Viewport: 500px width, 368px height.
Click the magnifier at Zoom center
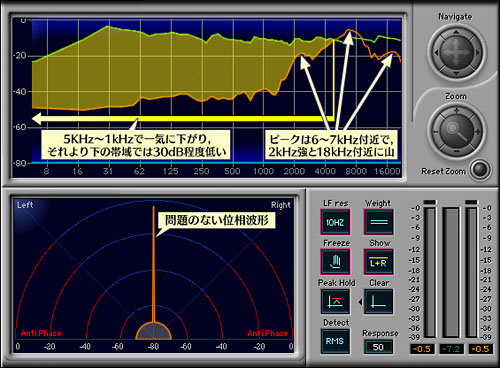coord(456,131)
